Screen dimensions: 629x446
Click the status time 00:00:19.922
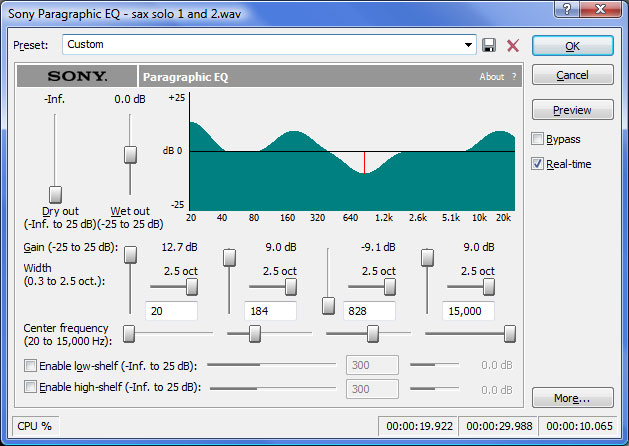point(419,426)
